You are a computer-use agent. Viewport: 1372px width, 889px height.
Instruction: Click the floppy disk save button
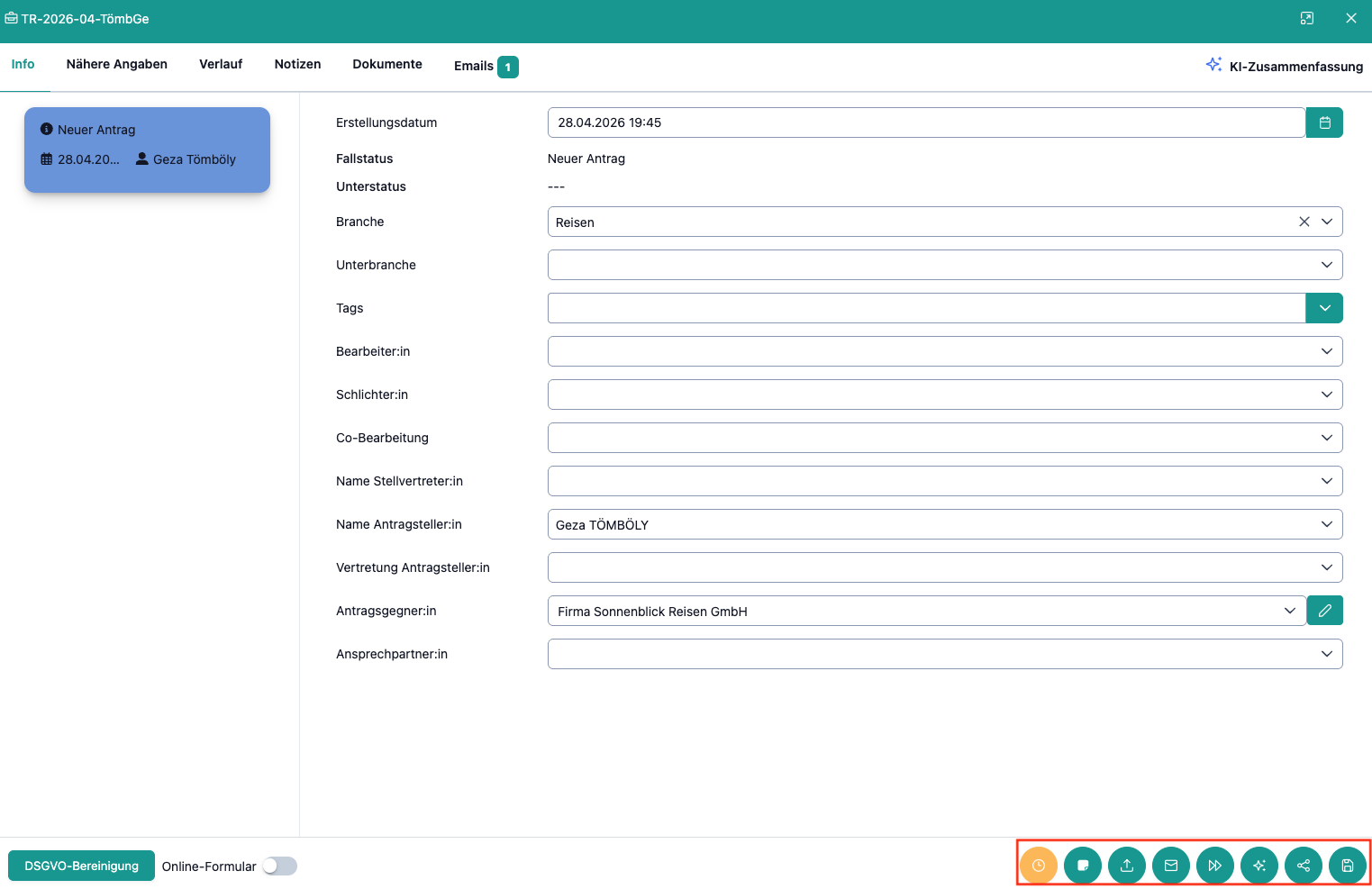tap(1348, 866)
